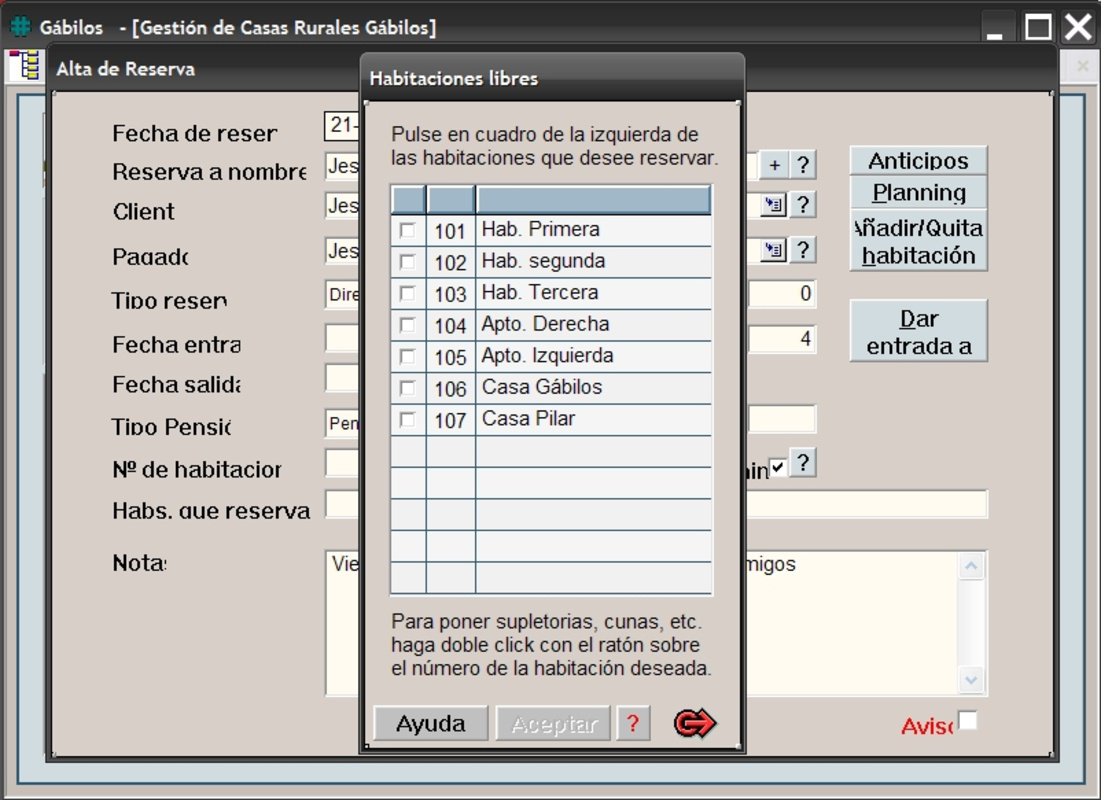Minimize the Gábilos main window

pyautogui.click(x=994, y=28)
